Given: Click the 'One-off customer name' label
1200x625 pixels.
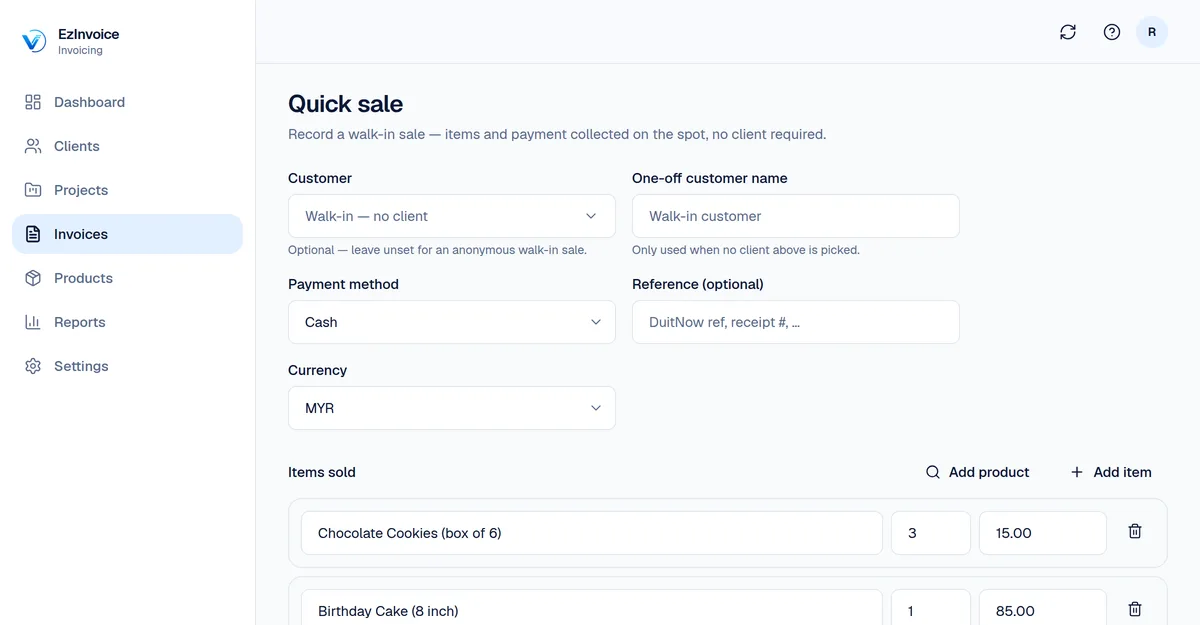Looking at the screenshot, I should pos(710,178).
